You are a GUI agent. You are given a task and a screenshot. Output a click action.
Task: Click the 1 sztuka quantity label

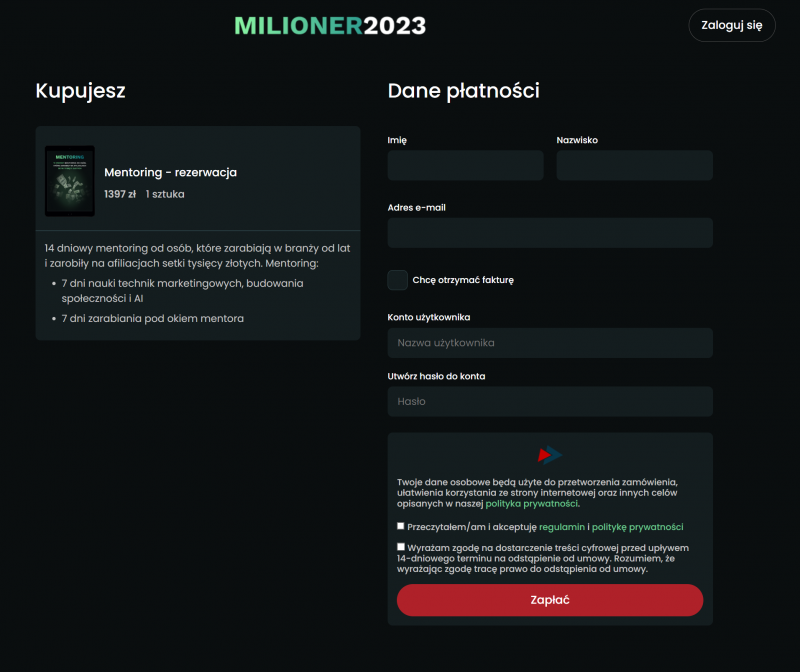pos(165,194)
